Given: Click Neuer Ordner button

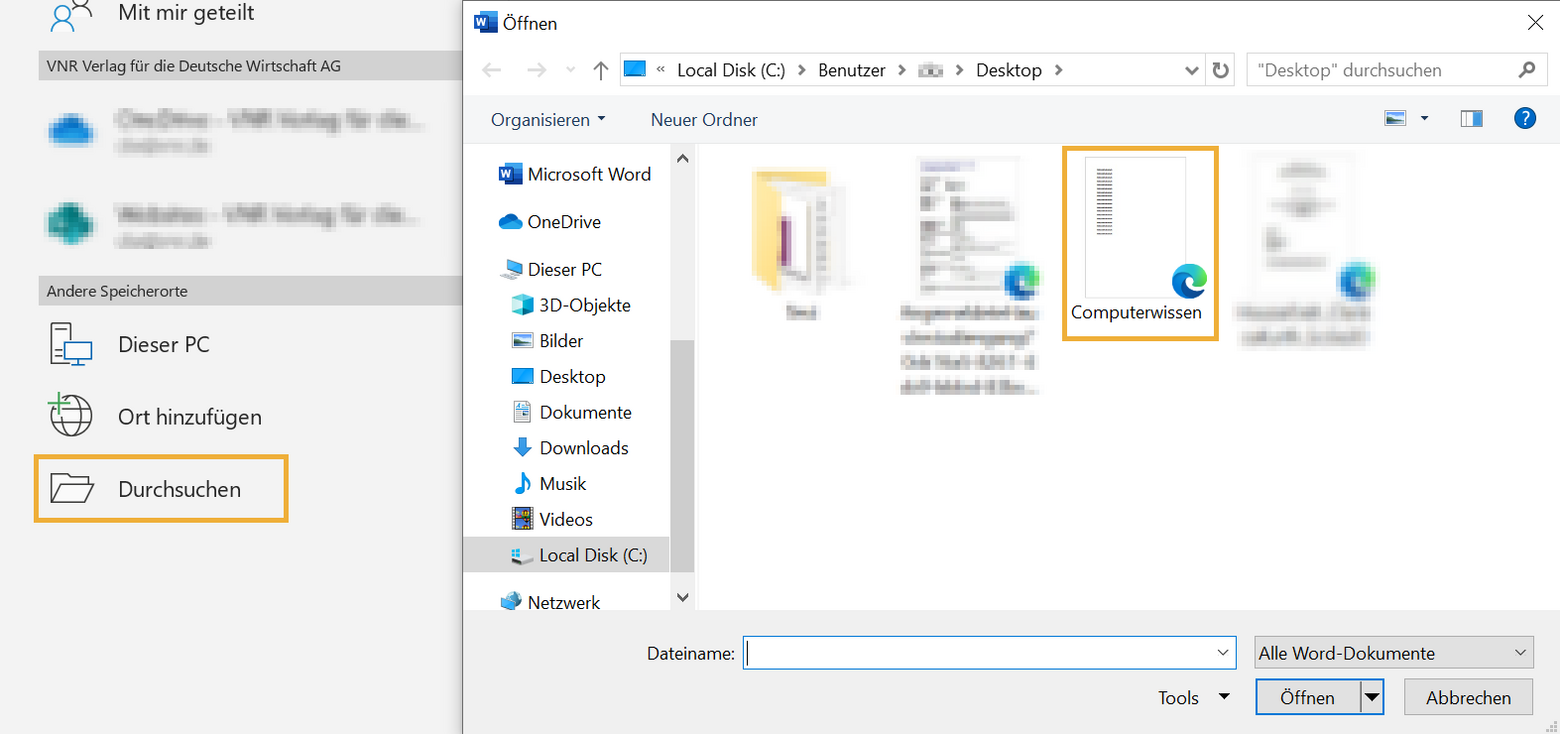Looking at the screenshot, I should click(704, 120).
